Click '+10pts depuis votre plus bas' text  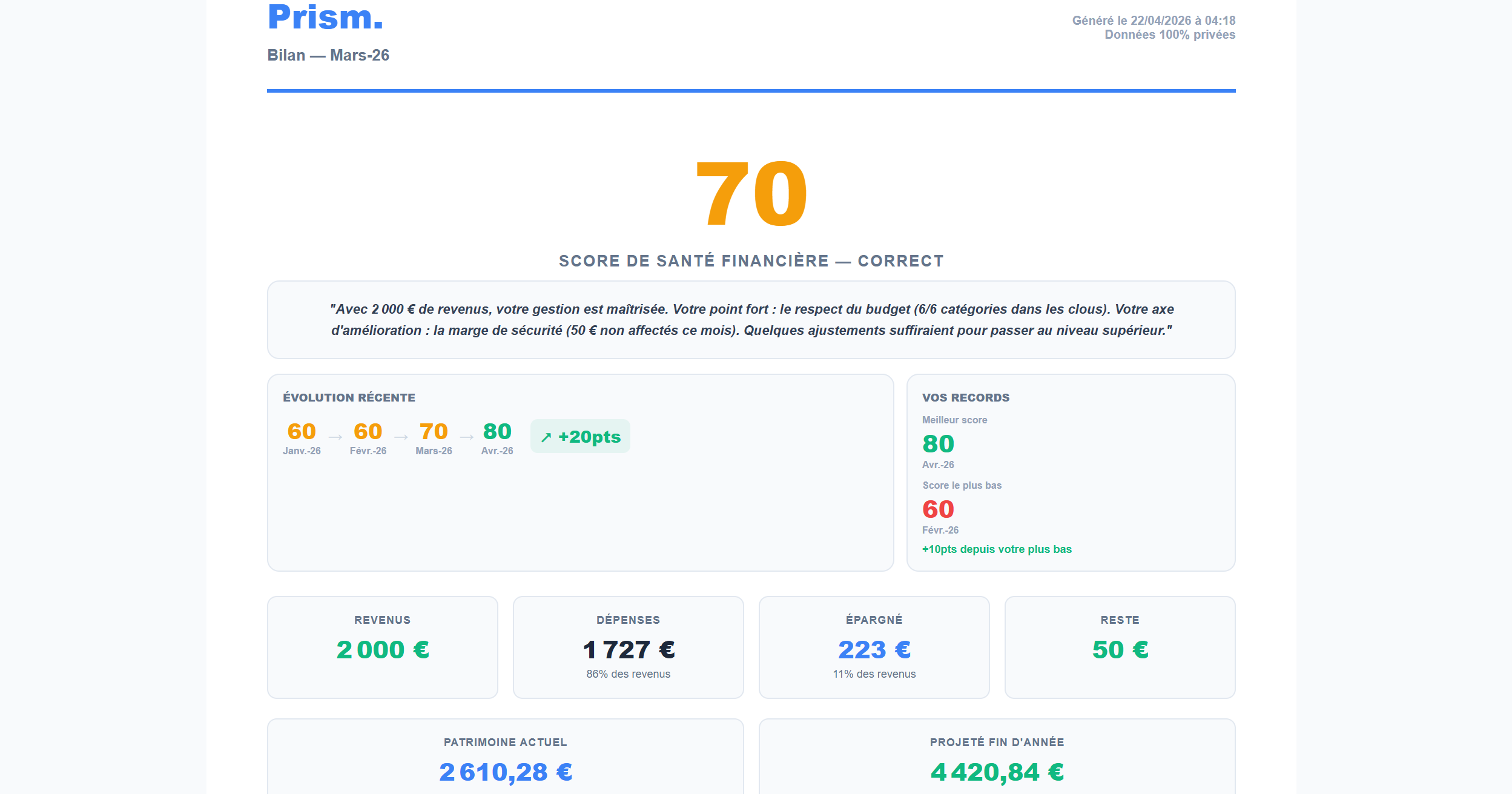tap(997, 549)
